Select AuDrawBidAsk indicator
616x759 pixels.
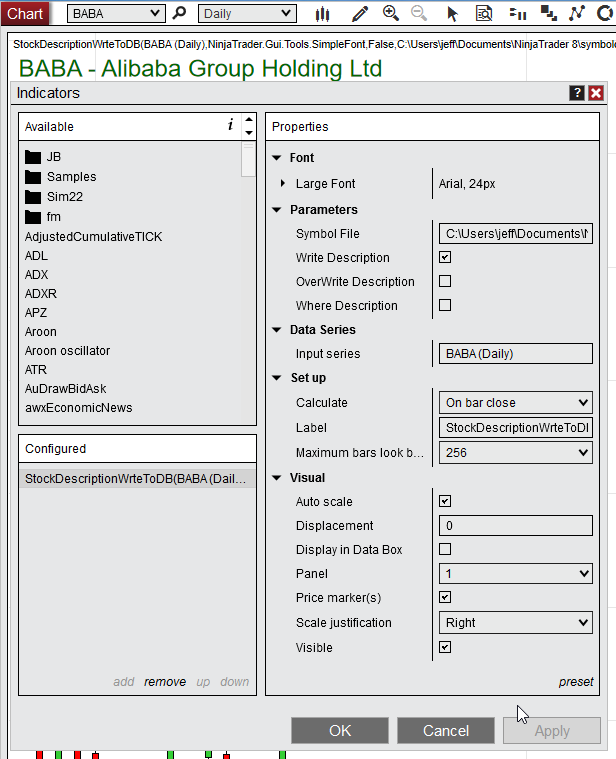tap(65, 389)
